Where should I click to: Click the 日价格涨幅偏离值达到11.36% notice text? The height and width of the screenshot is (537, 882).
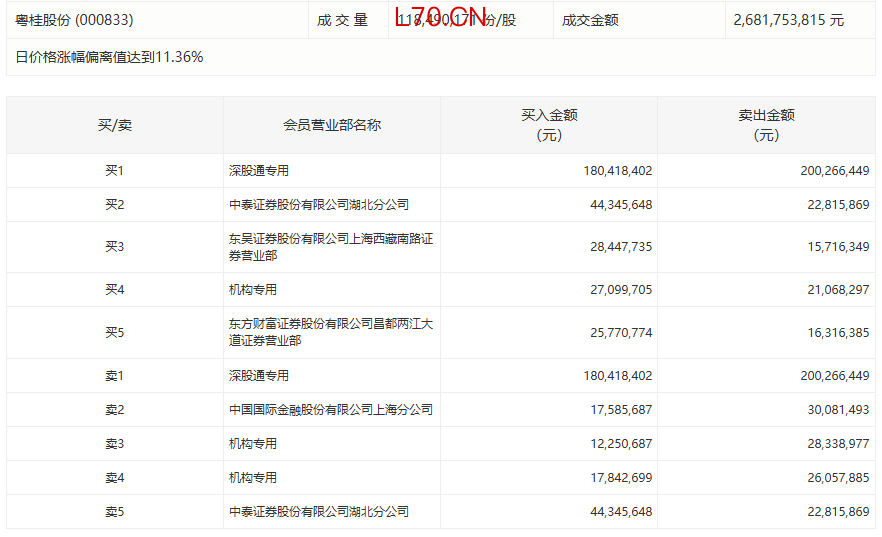pyautogui.click(x=110, y=57)
